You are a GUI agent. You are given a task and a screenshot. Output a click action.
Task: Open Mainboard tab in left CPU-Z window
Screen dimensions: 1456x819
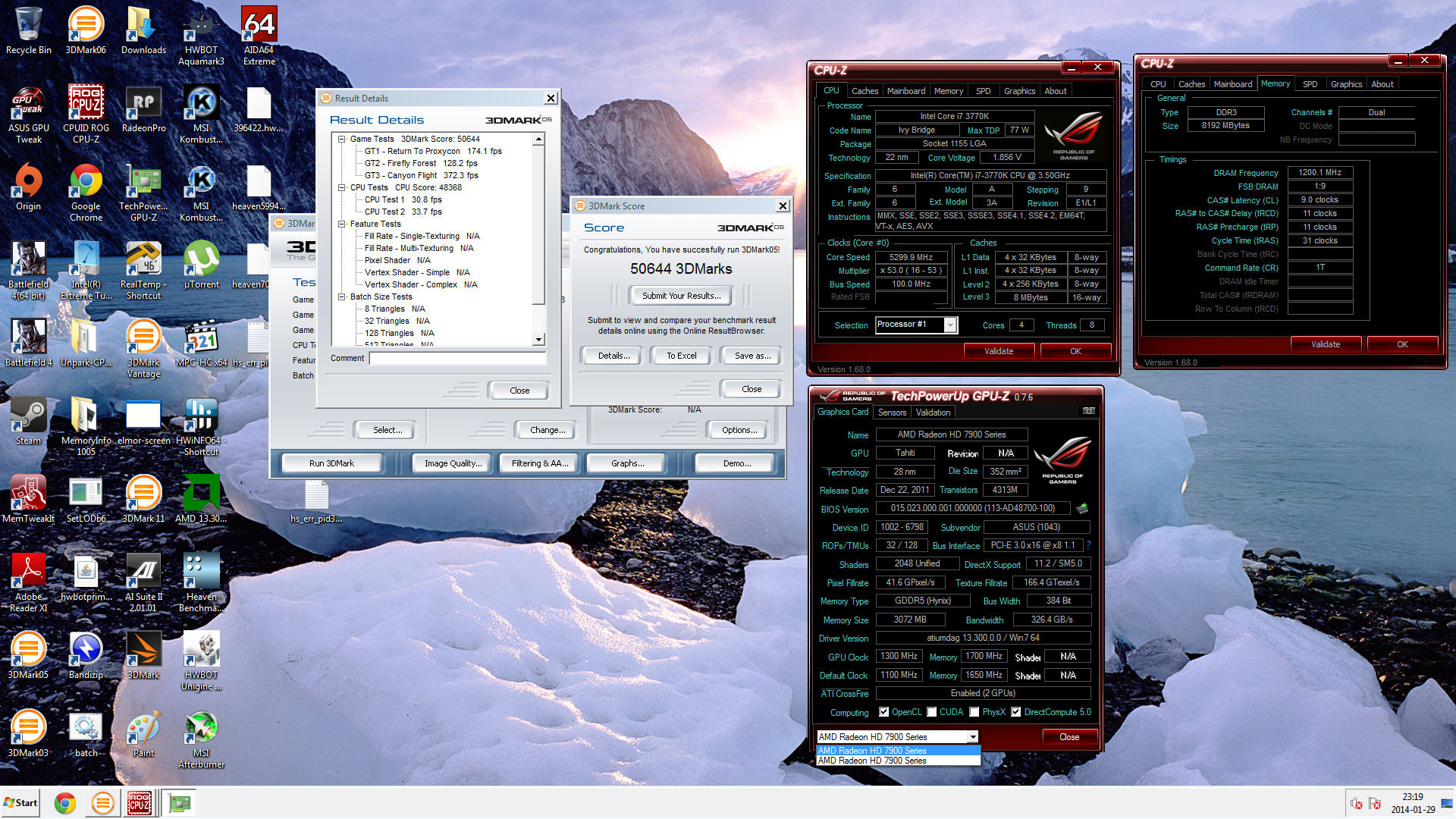[x=906, y=91]
